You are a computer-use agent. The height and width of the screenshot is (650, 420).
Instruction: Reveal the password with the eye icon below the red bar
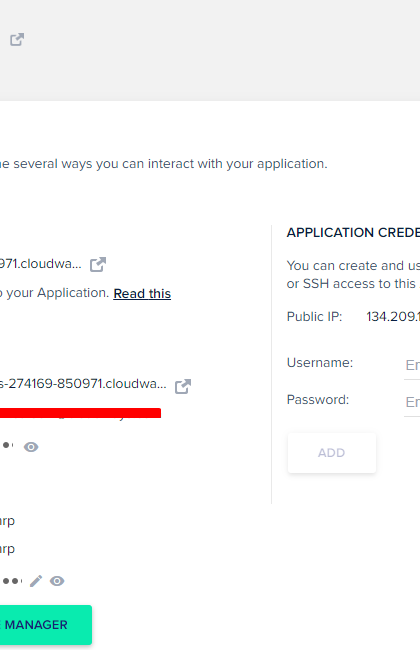coord(31,447)
